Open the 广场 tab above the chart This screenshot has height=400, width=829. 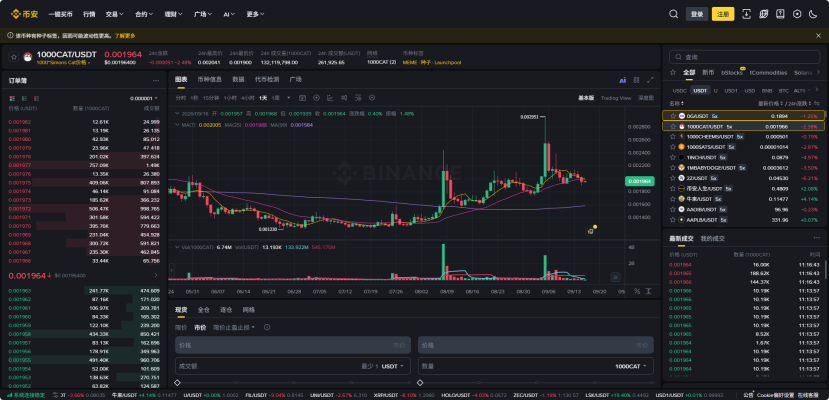point(296,80)
